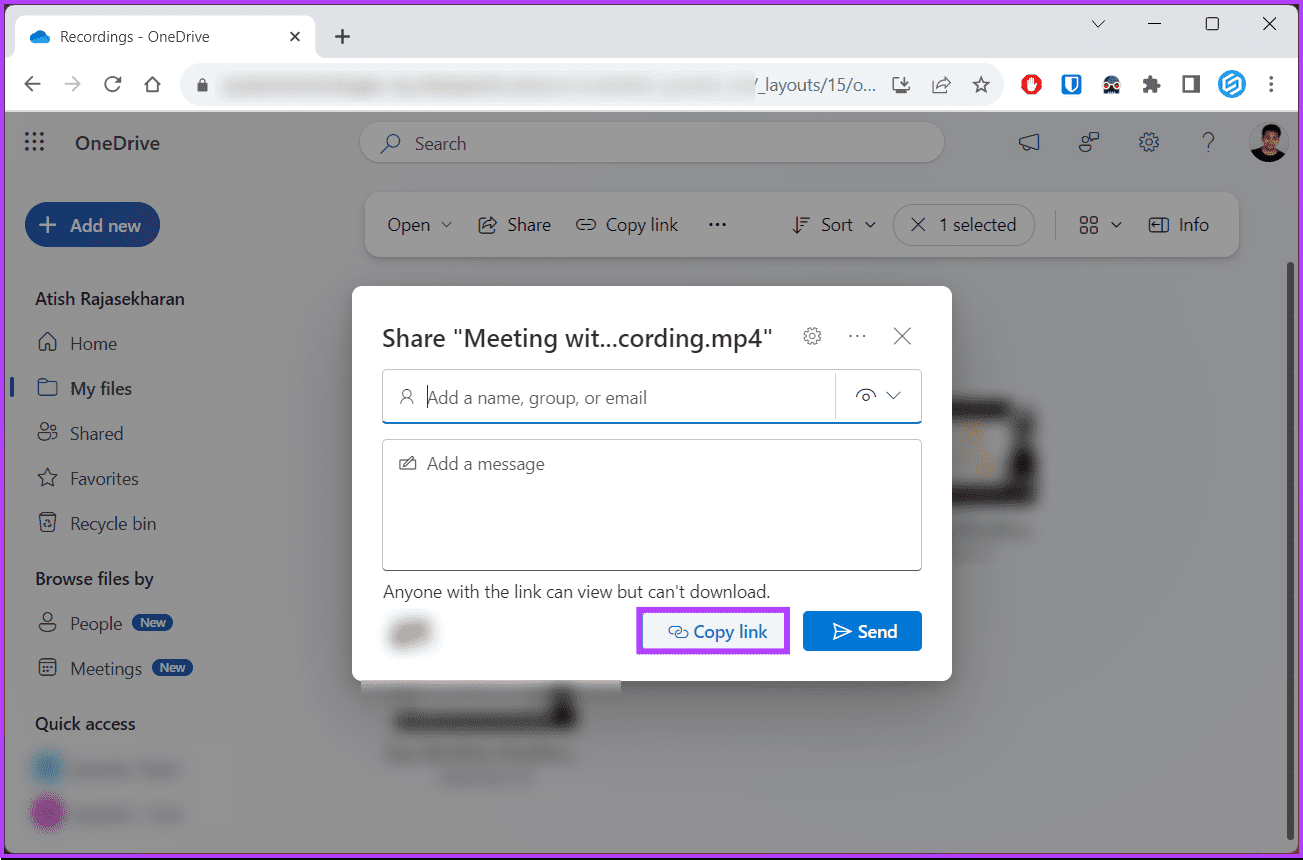Go to My files in sidebar
This screenshot has width=1303, height=860.
[x=100, y=388]
